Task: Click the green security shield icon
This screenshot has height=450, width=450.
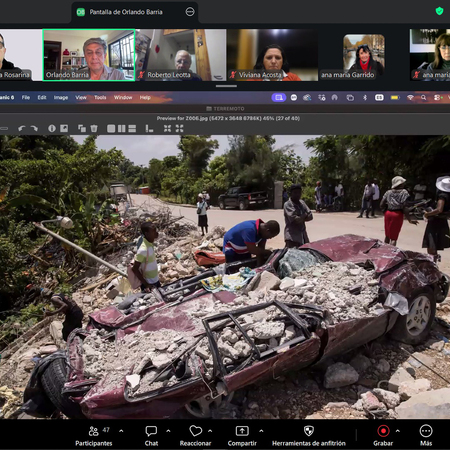Action: [x=439, y=11]
